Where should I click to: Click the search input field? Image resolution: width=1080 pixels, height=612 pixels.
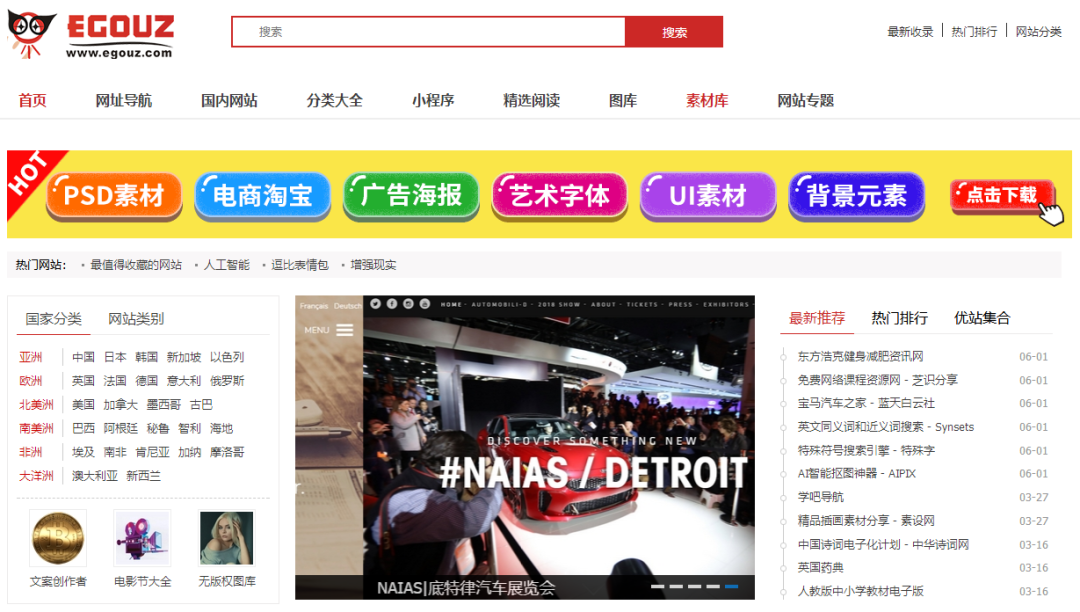[x=428, y=32]
